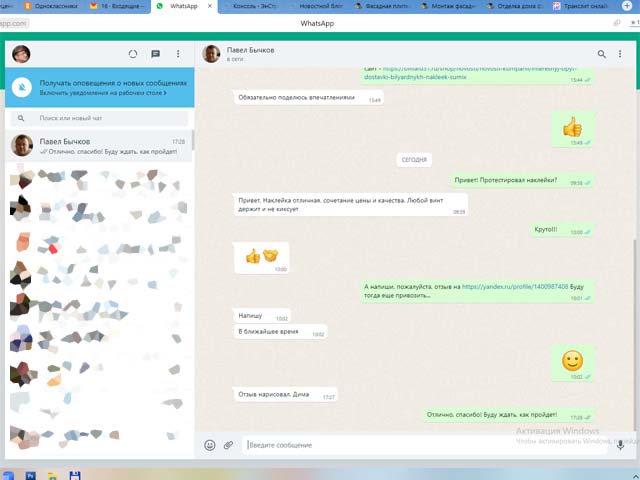This screenshot has height=480, width=640.
Task: Switch to the Транзит онлайн browser tab
Action: point(582,6)
